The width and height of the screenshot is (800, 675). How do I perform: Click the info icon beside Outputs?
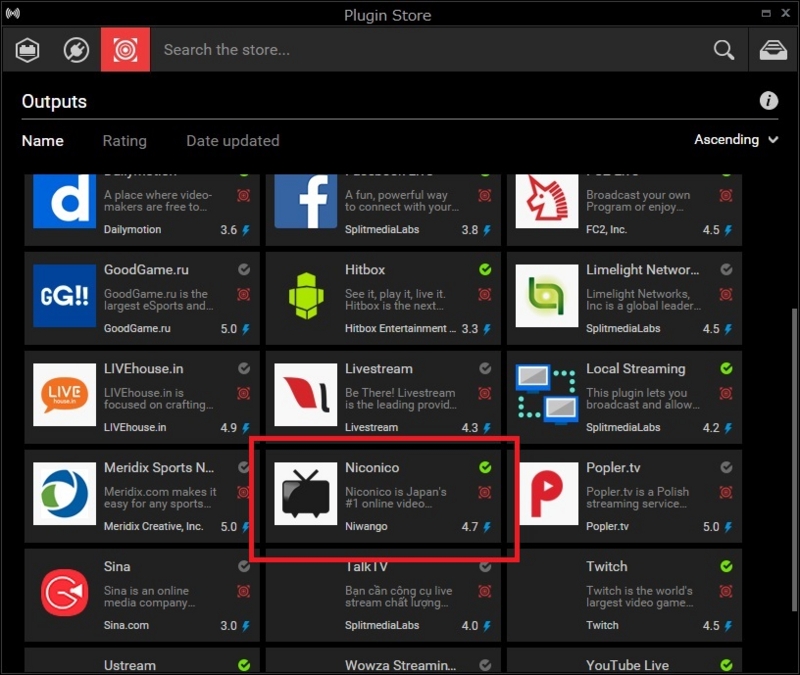click(768, 101)
